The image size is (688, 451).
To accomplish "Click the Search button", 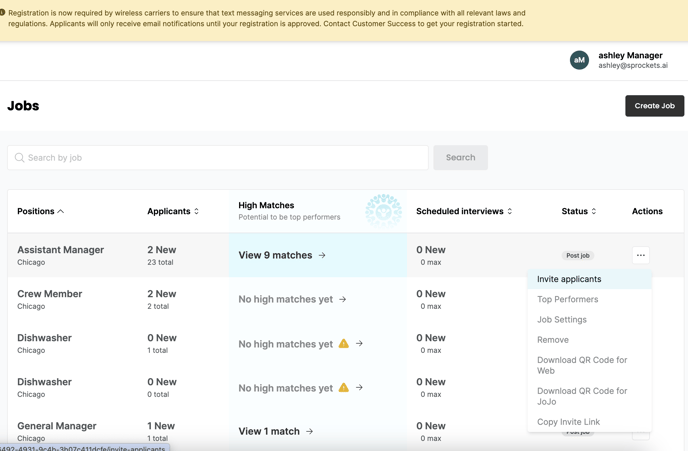I will pos(460,157).
